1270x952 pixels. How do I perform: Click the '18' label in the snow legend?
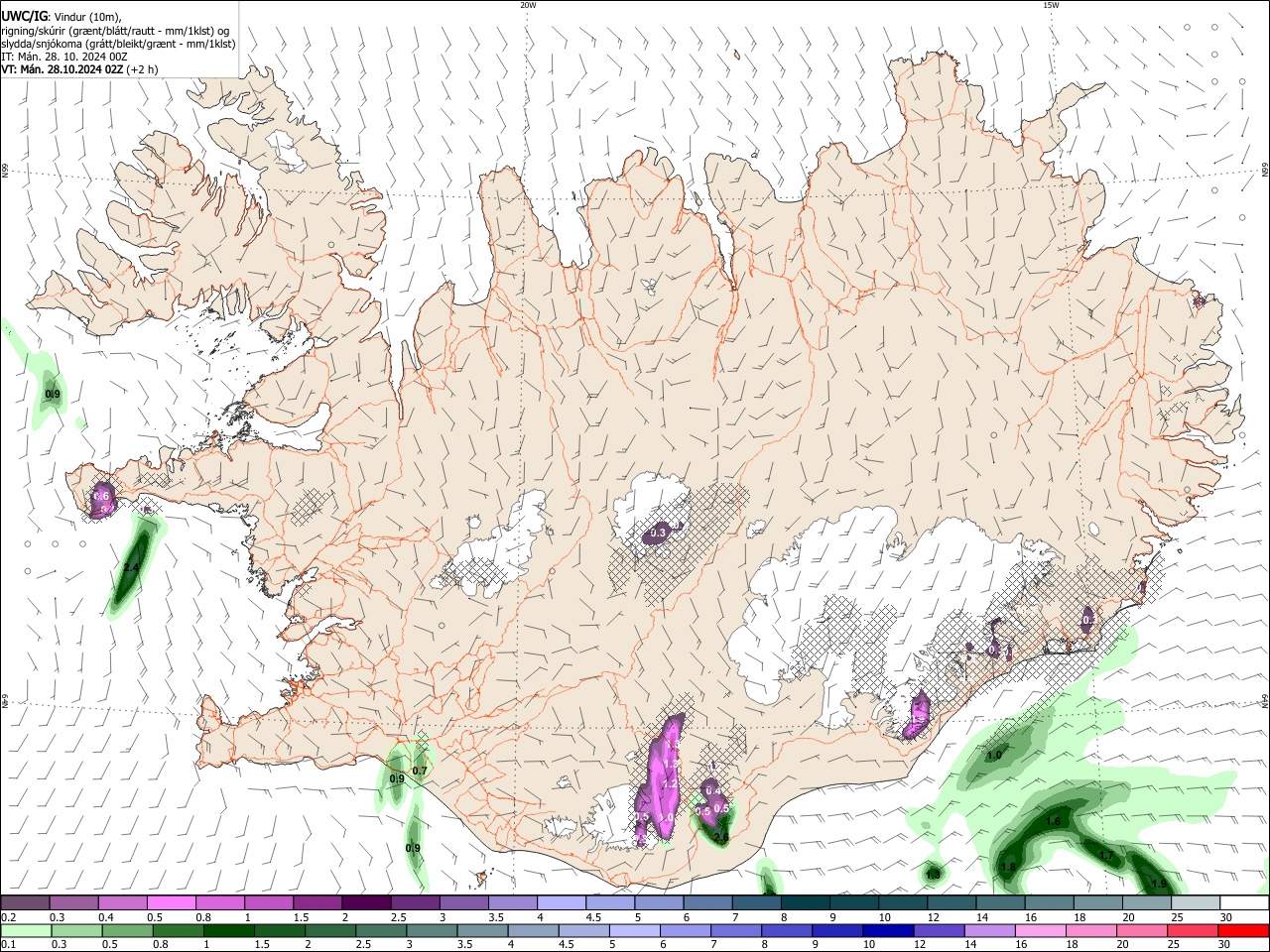pos(1080,918)
